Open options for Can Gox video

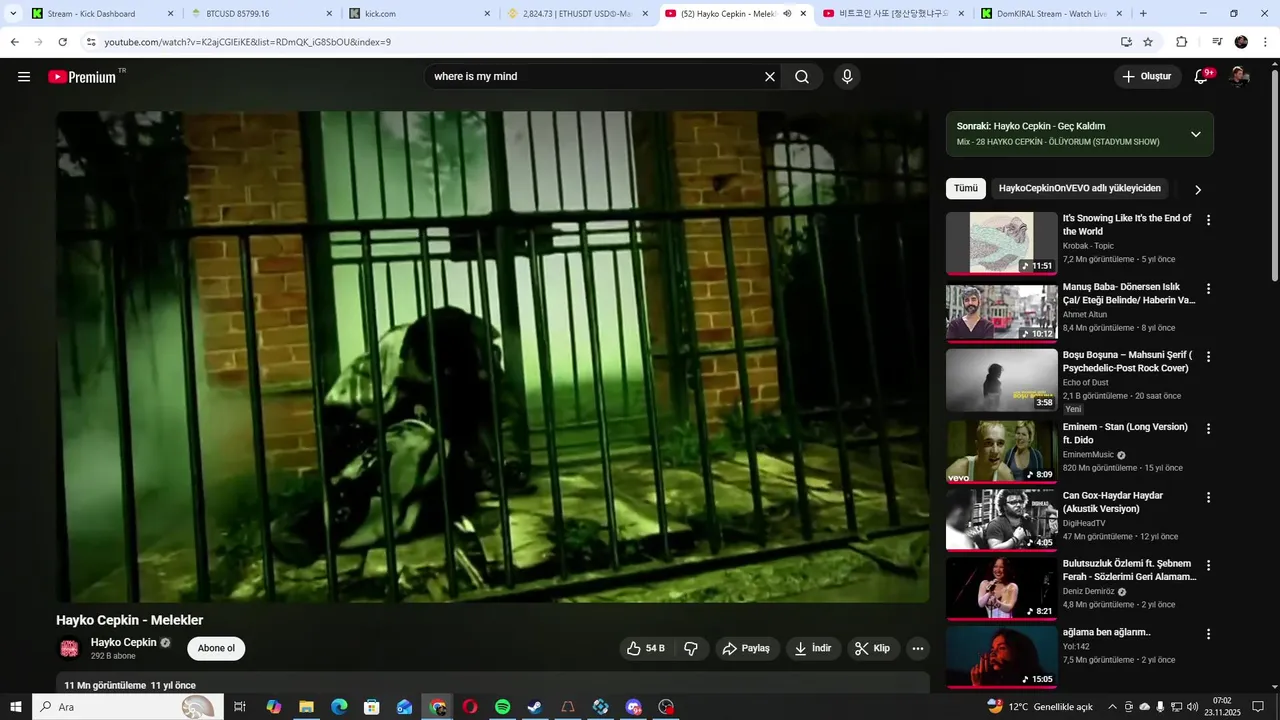point(1208,497)
